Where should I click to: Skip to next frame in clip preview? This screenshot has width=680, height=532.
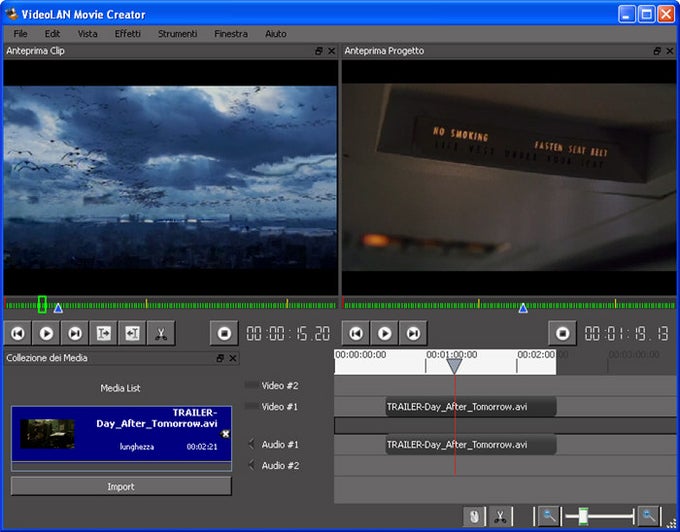[x=75, y=333]
